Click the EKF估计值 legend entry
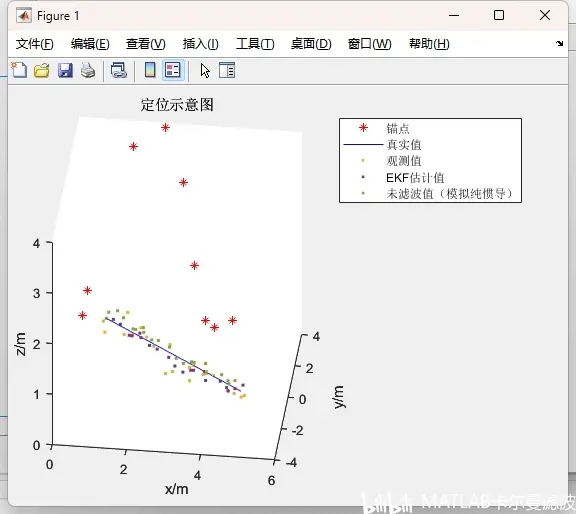Viewport: 576px width, 514px height. click(415, 178)
